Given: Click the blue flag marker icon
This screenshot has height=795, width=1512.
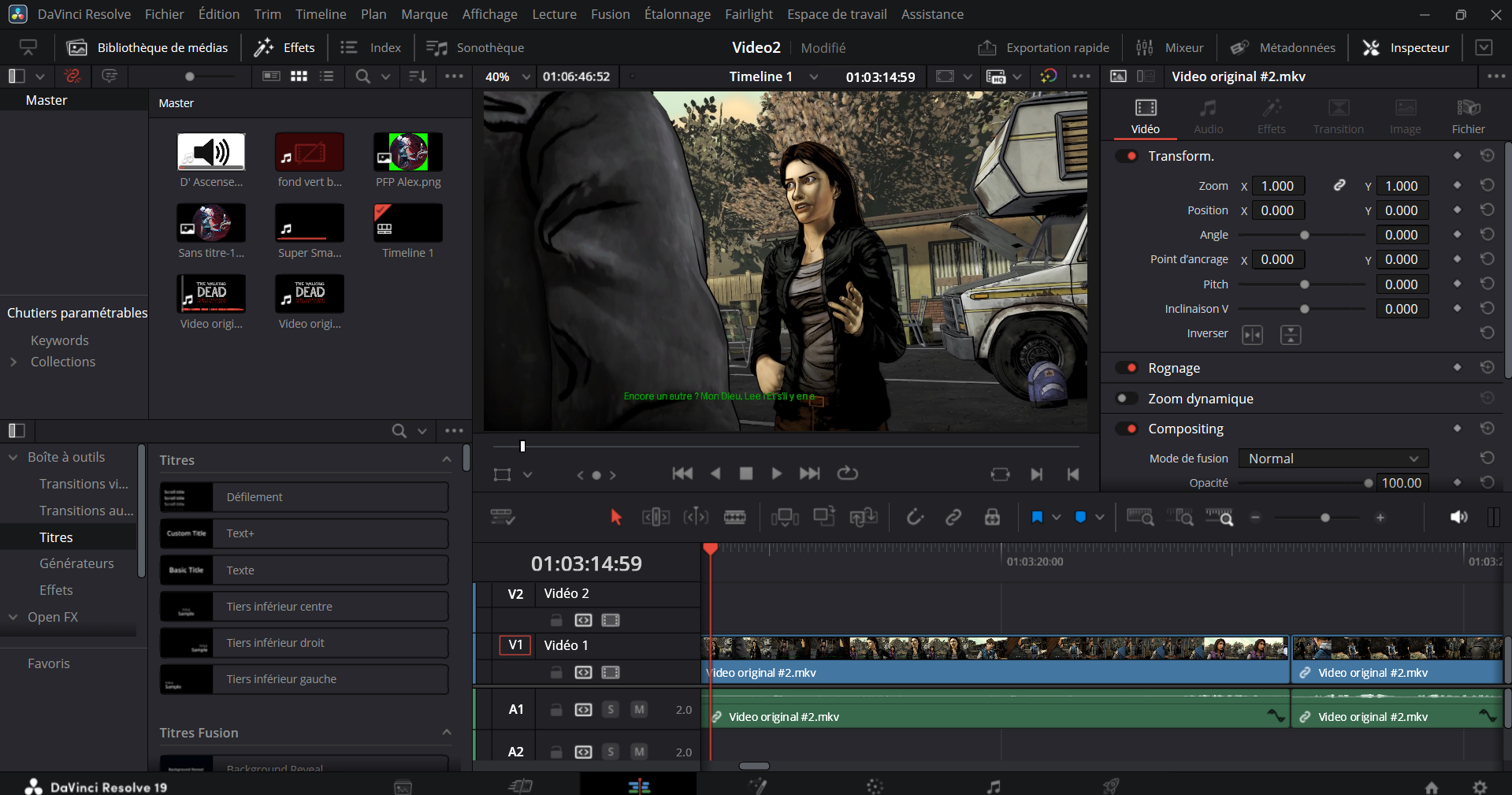Looking at the screenshot, I should pos(1037,518).
